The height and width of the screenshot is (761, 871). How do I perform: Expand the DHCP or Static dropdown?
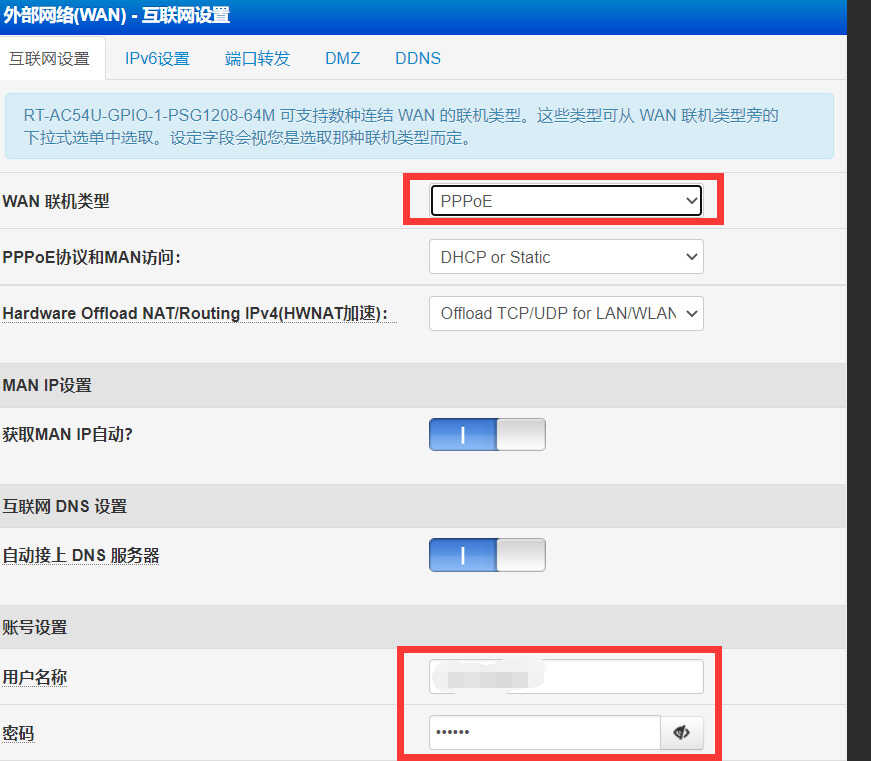pos(566,257)
